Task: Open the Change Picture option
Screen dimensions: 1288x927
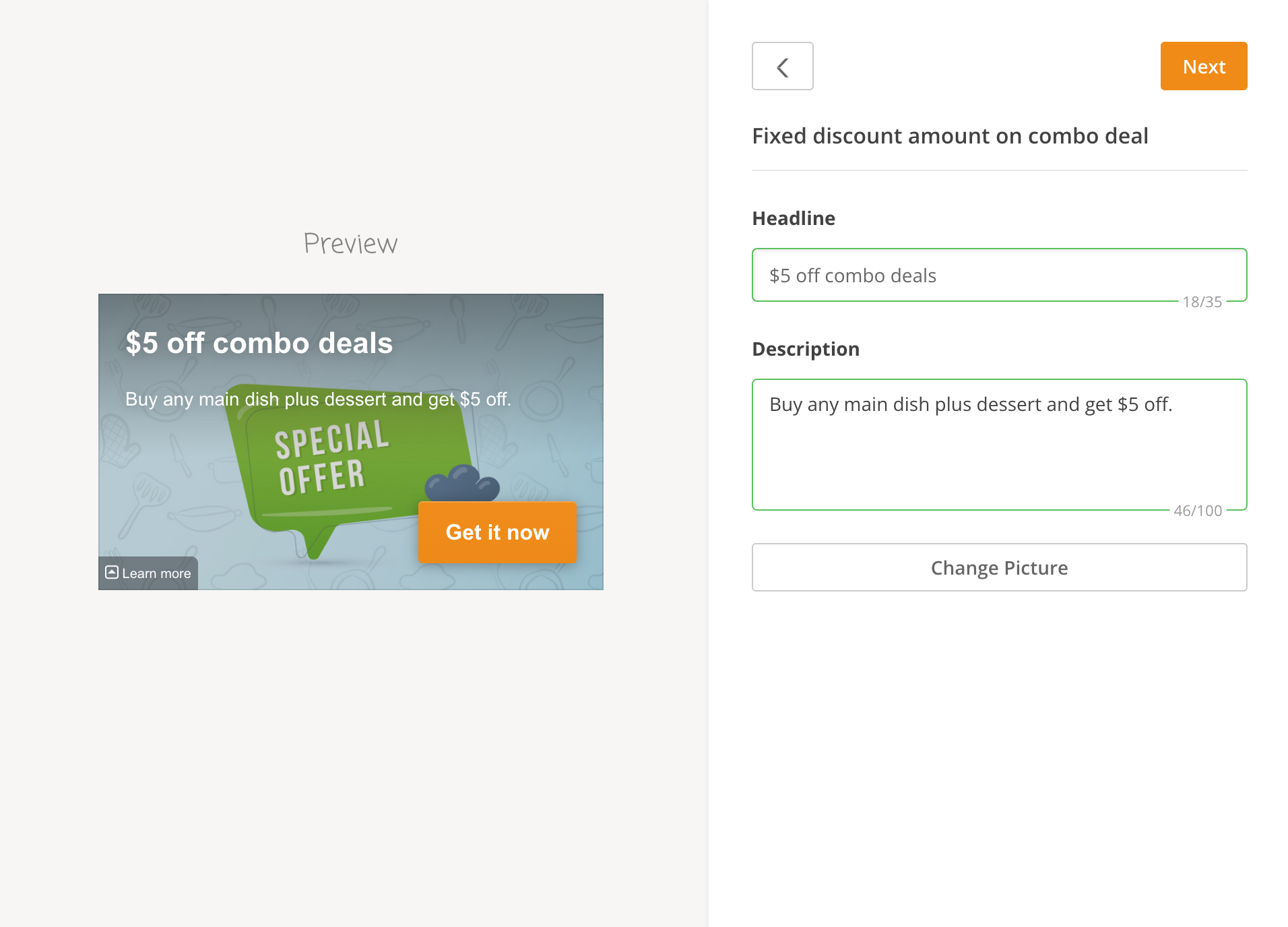Action: [999, 567]
